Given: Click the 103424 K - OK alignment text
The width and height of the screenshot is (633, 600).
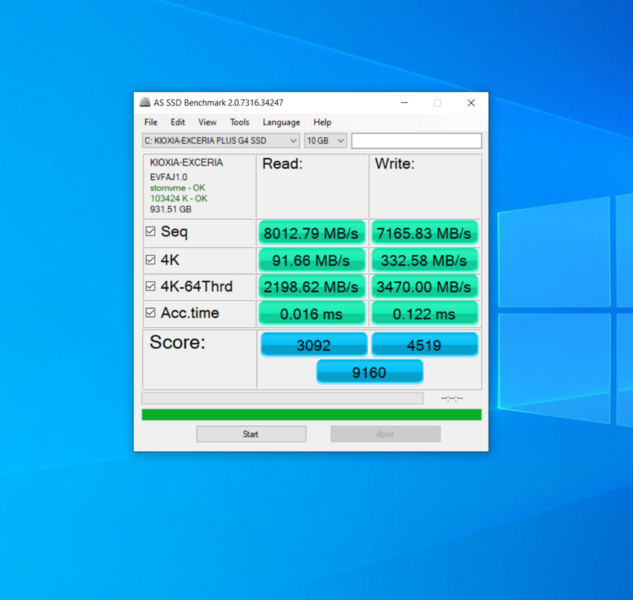Looking at the screenshot, I should coord(178,198).
